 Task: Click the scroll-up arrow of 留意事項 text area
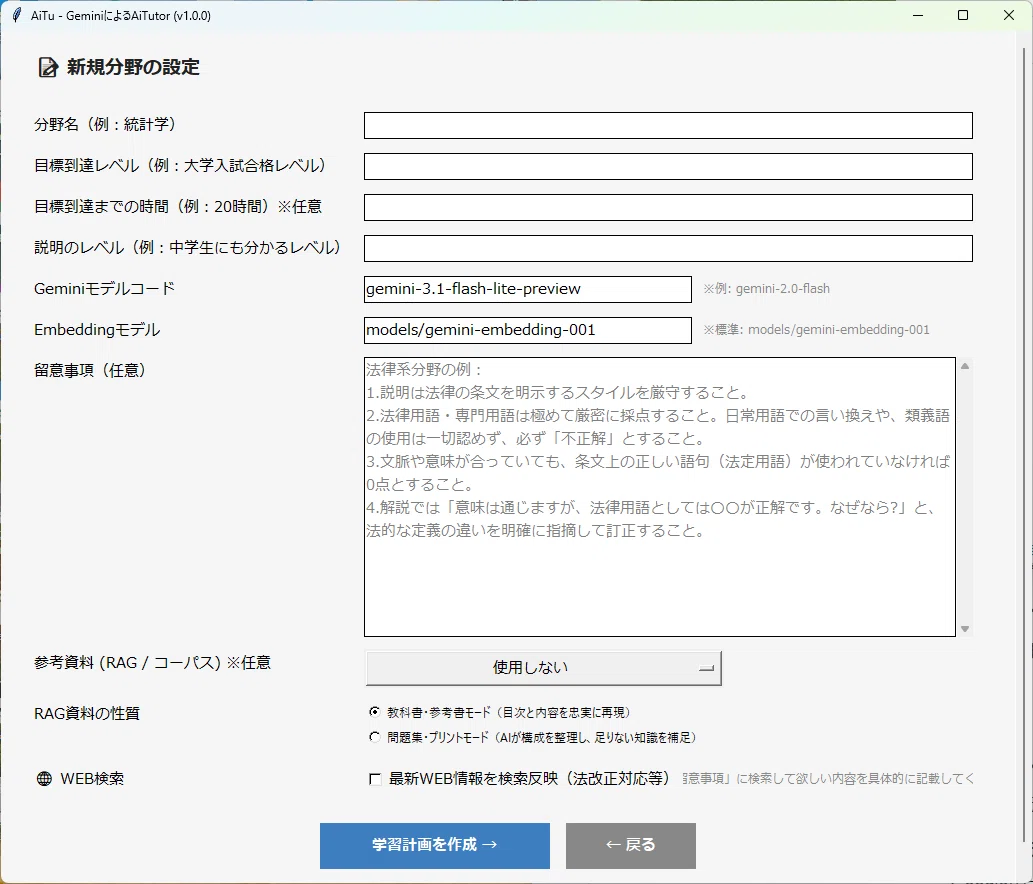(964, 366)
